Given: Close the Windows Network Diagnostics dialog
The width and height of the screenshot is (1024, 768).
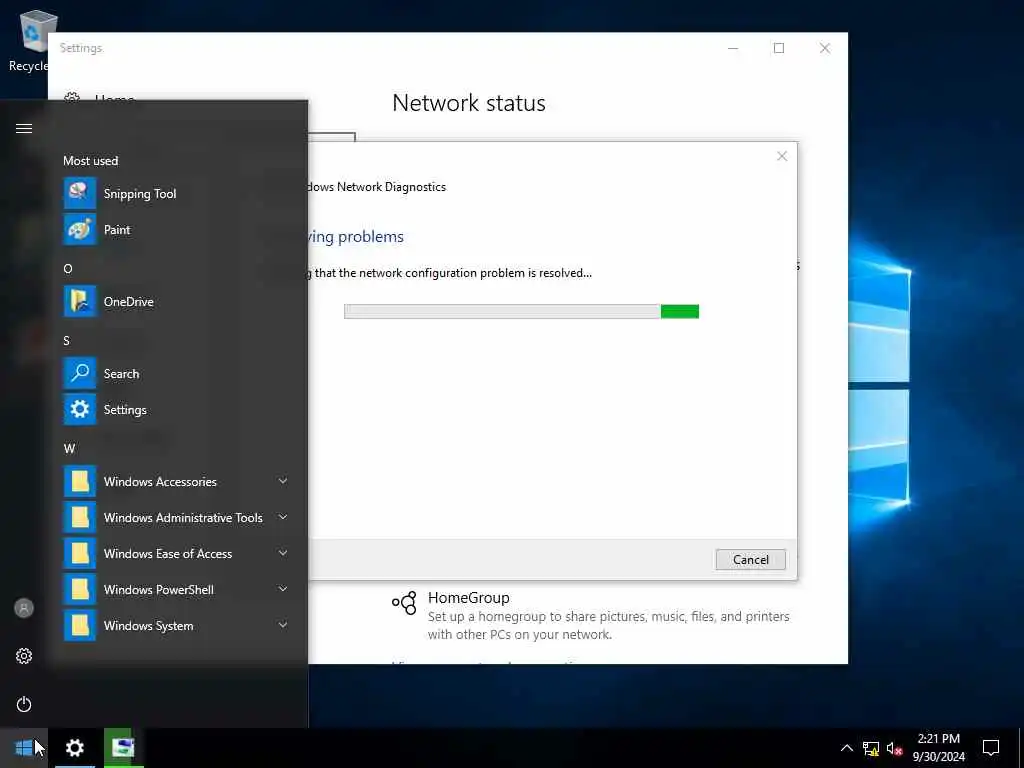Looking at the screenshot, I should pyautogui.click(x=782, y=156).
